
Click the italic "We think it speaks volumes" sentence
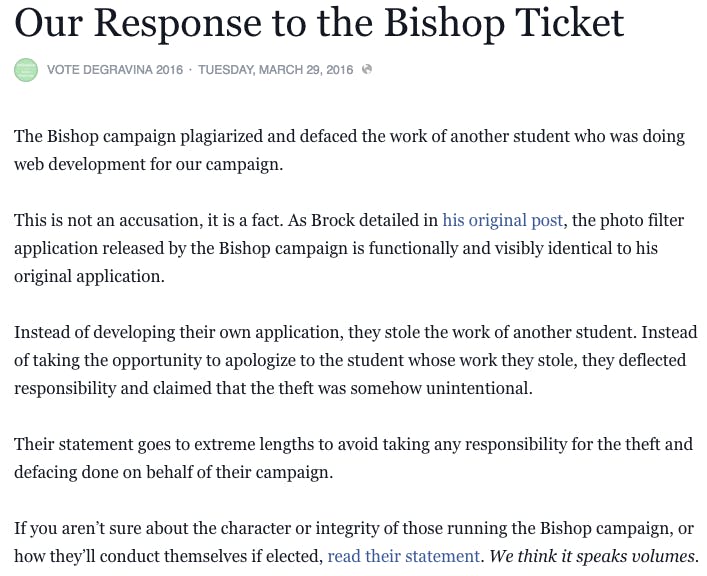click(x=593, y=556)
